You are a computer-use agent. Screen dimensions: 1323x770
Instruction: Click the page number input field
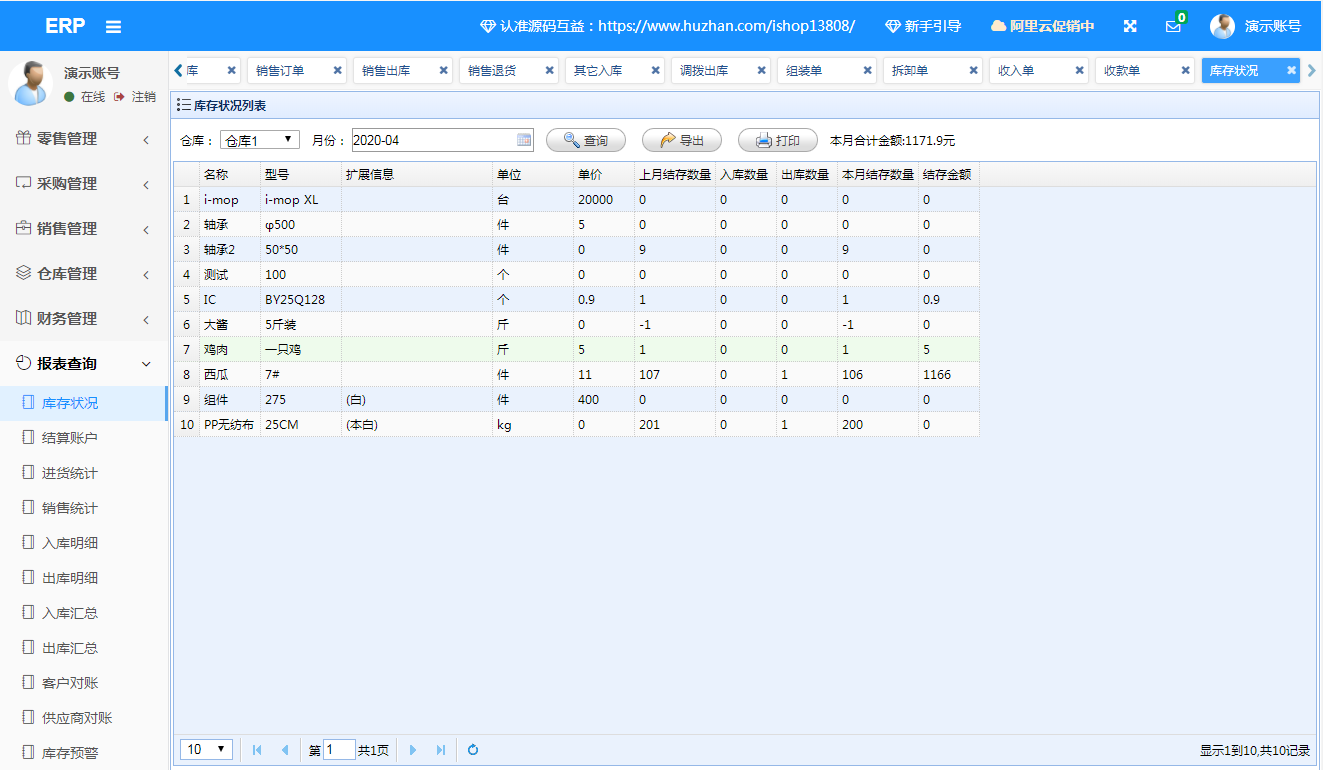click(340, 750)
